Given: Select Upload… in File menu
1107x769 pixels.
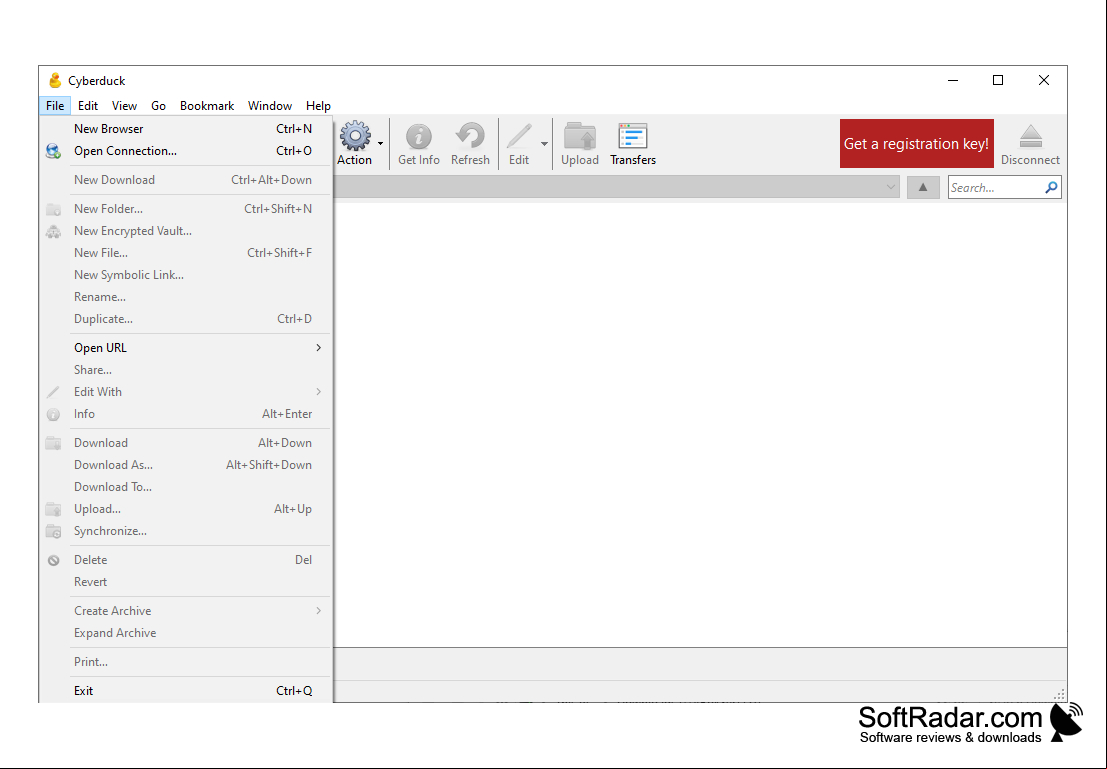Looking at the screenshot, I should point(186,508).
